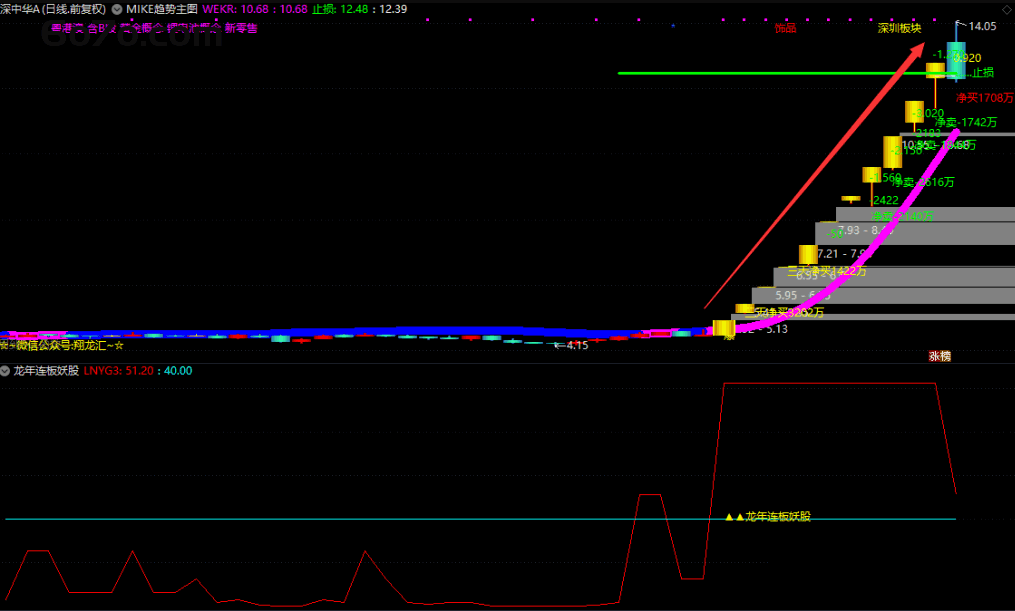Click the 净买1708万 net-buy annotation
This screenshot has width=1015, height=611.
click(x=984, y=98)
